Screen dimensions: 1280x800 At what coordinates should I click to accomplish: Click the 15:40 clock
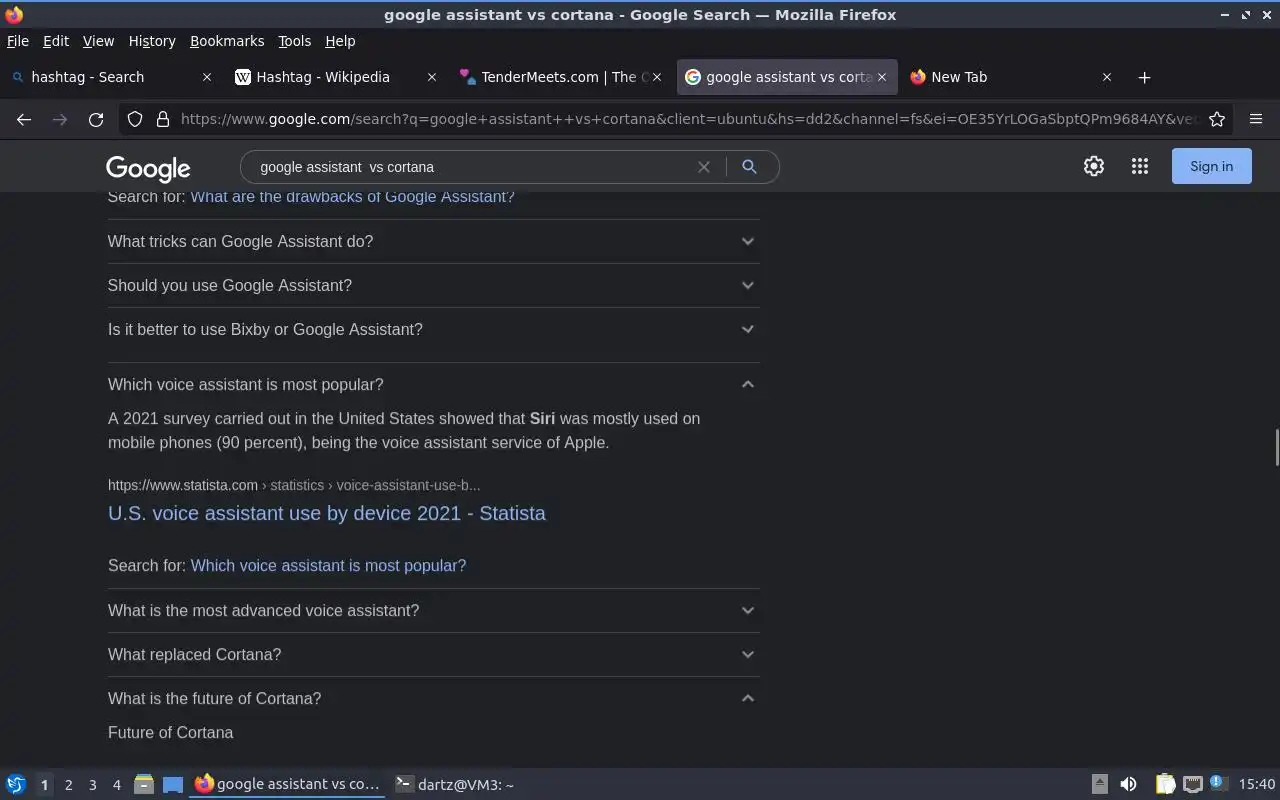click(x=1256, y=784)
